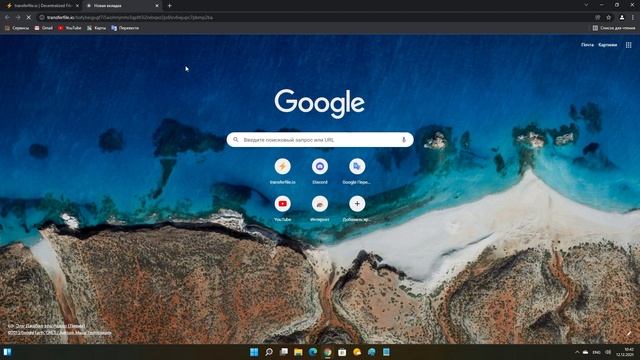Open the Сервисы apps bookmark
Image resolution: width=640 pixels, height=360 pixels.
[x=17, y=28]
